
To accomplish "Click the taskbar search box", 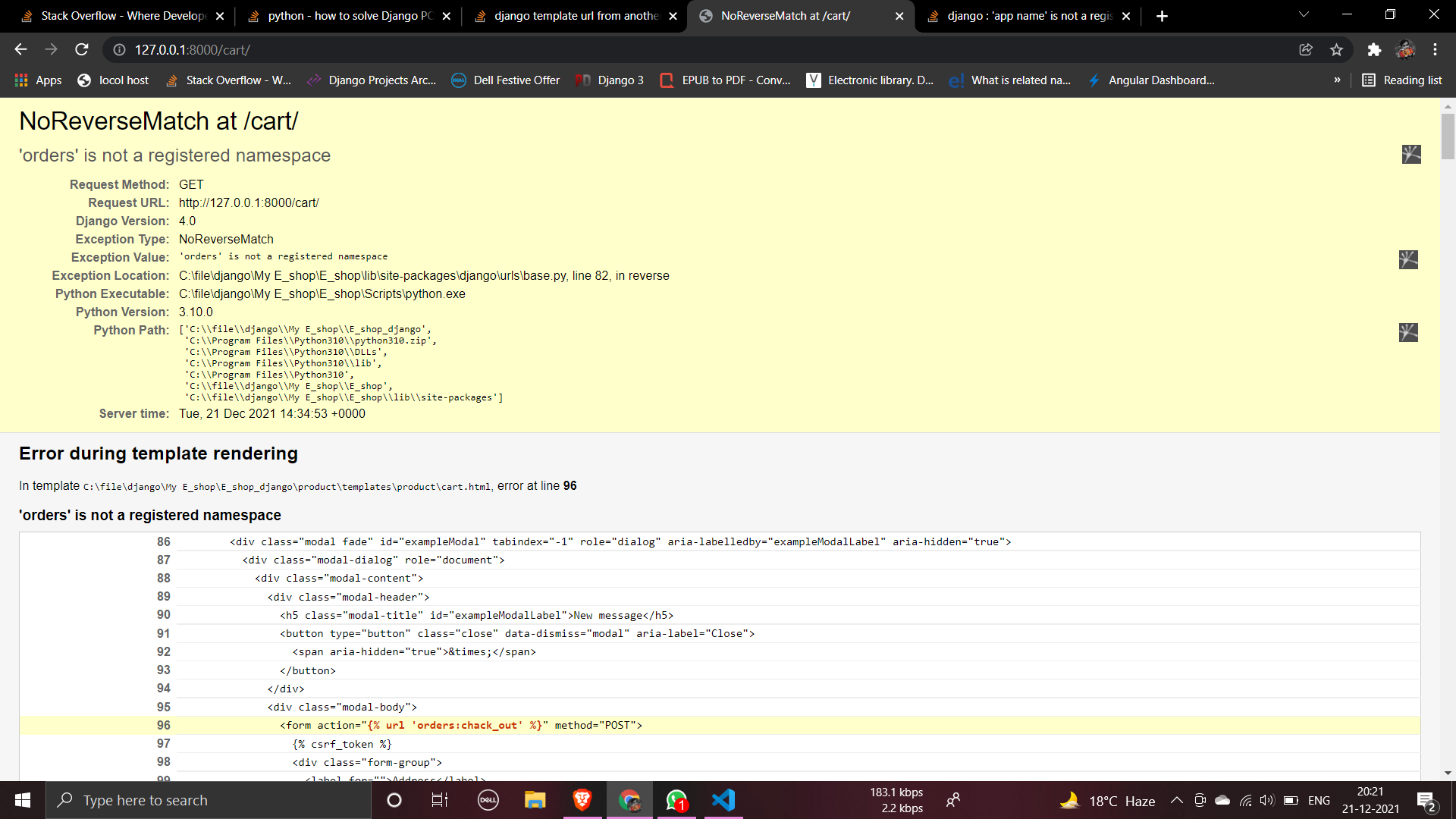I will (x=209, y=800).
